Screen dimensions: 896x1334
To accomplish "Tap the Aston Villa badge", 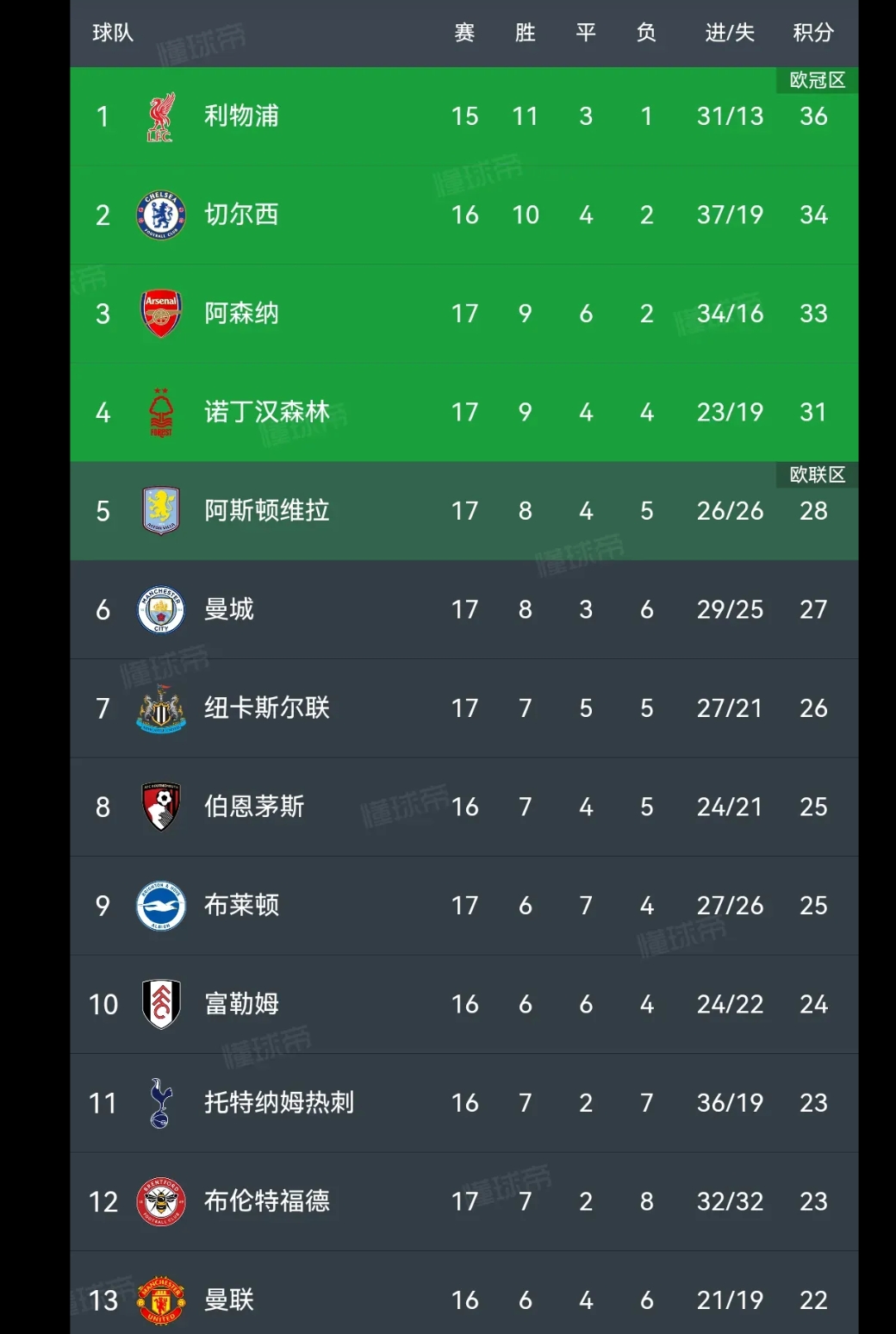I will tap(161, 511).
